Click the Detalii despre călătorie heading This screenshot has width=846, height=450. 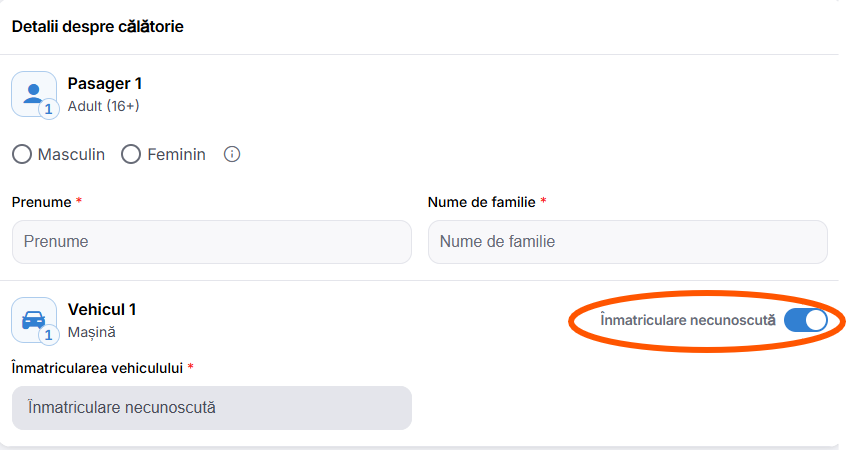coord(98,26)
